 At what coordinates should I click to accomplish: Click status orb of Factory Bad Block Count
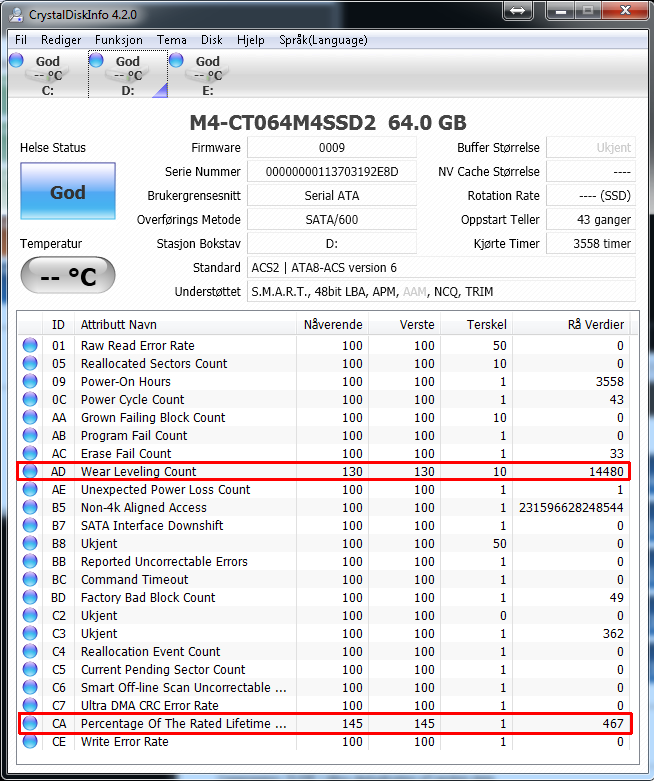pos(30,597)
